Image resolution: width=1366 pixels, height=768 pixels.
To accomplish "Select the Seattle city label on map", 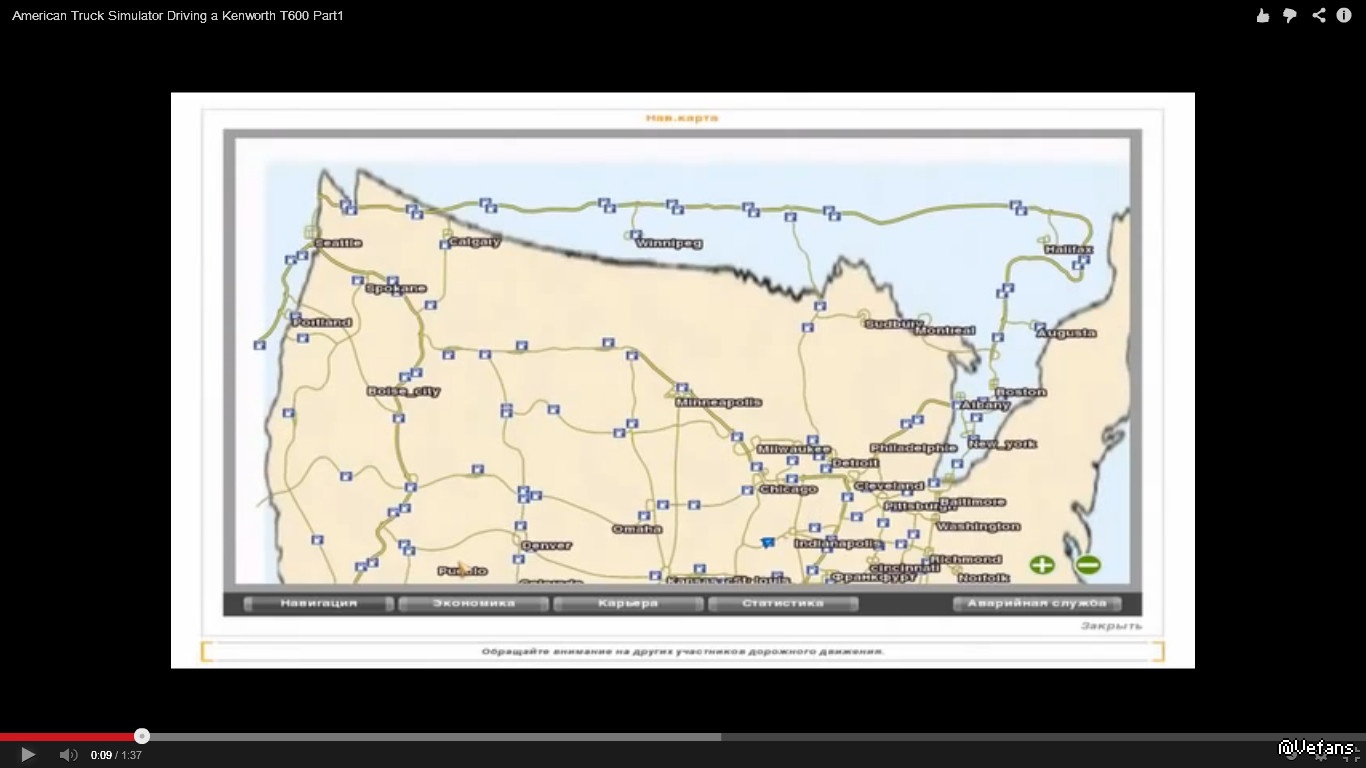I will click(x=338, y=243).
